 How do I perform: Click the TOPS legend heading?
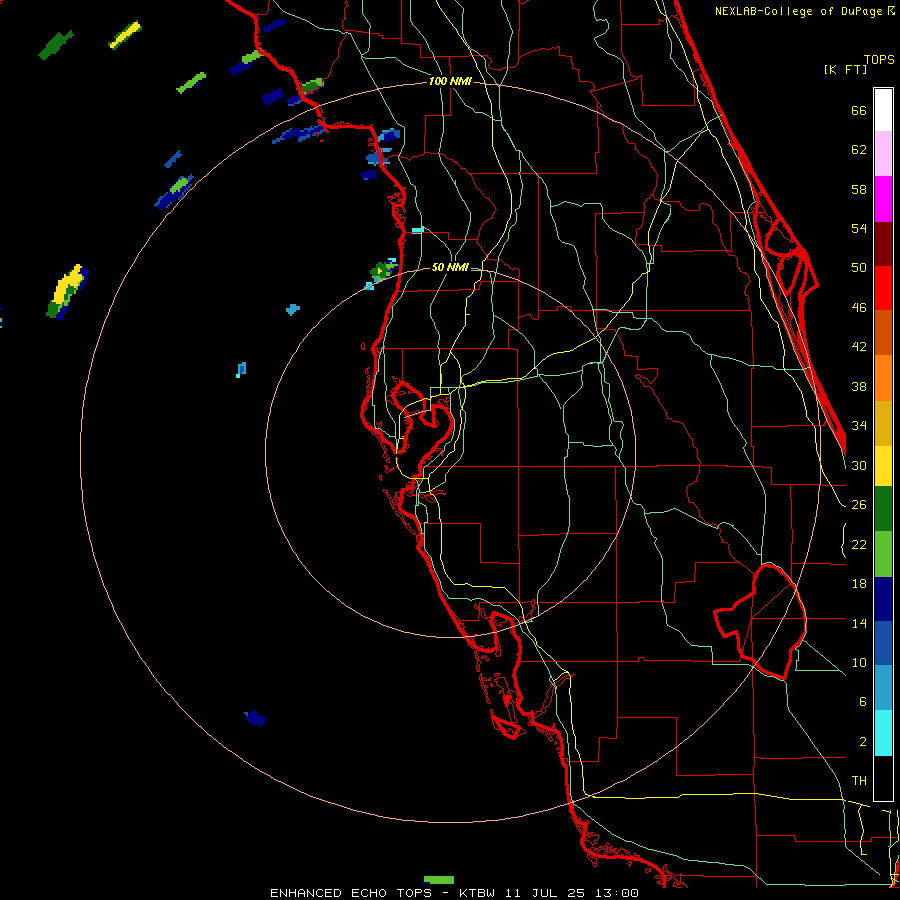coord(879,59)
